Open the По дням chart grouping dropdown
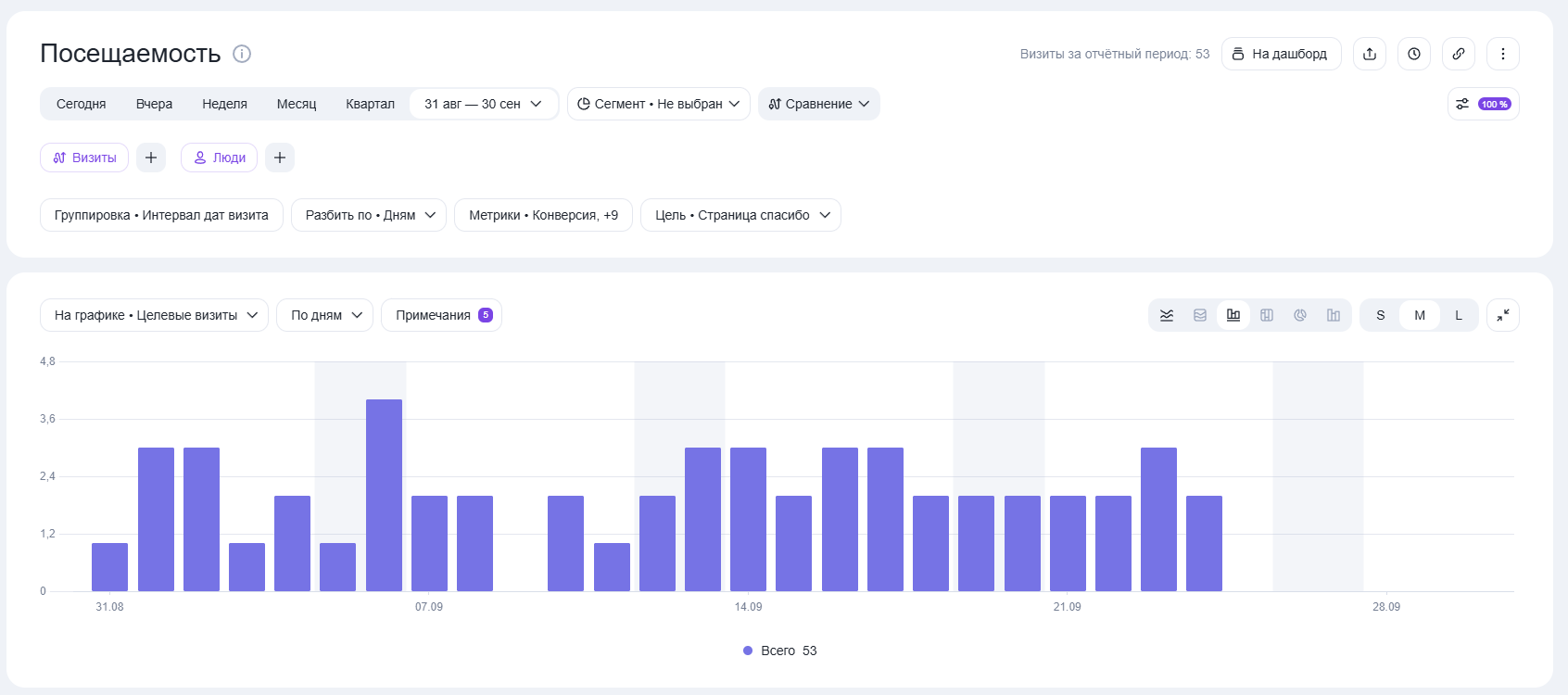The width and height of the screenshot is (1568, 695). pyautogui.click(x=324, y=315)
